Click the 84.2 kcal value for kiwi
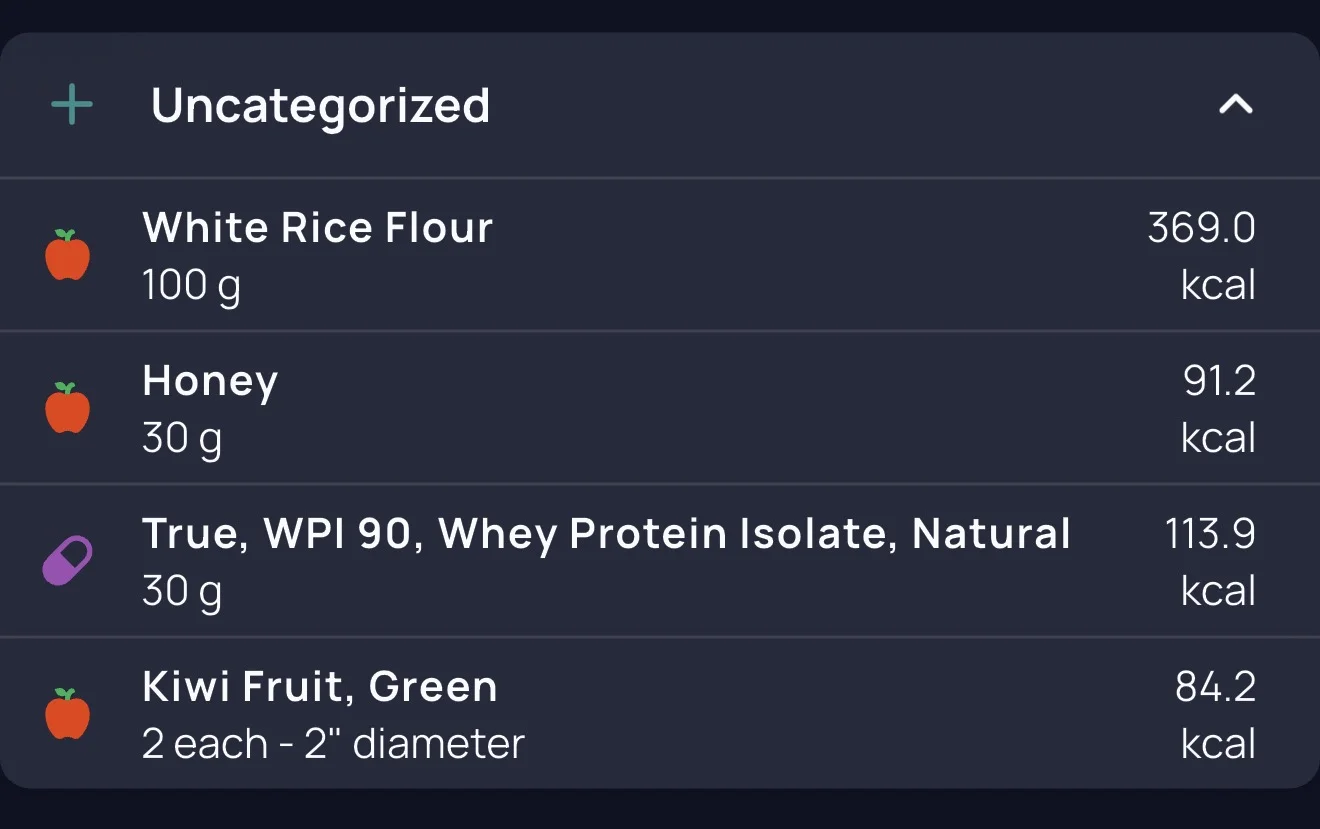The width and height of the screenshot is (1320, 829). pos(1216,715)
